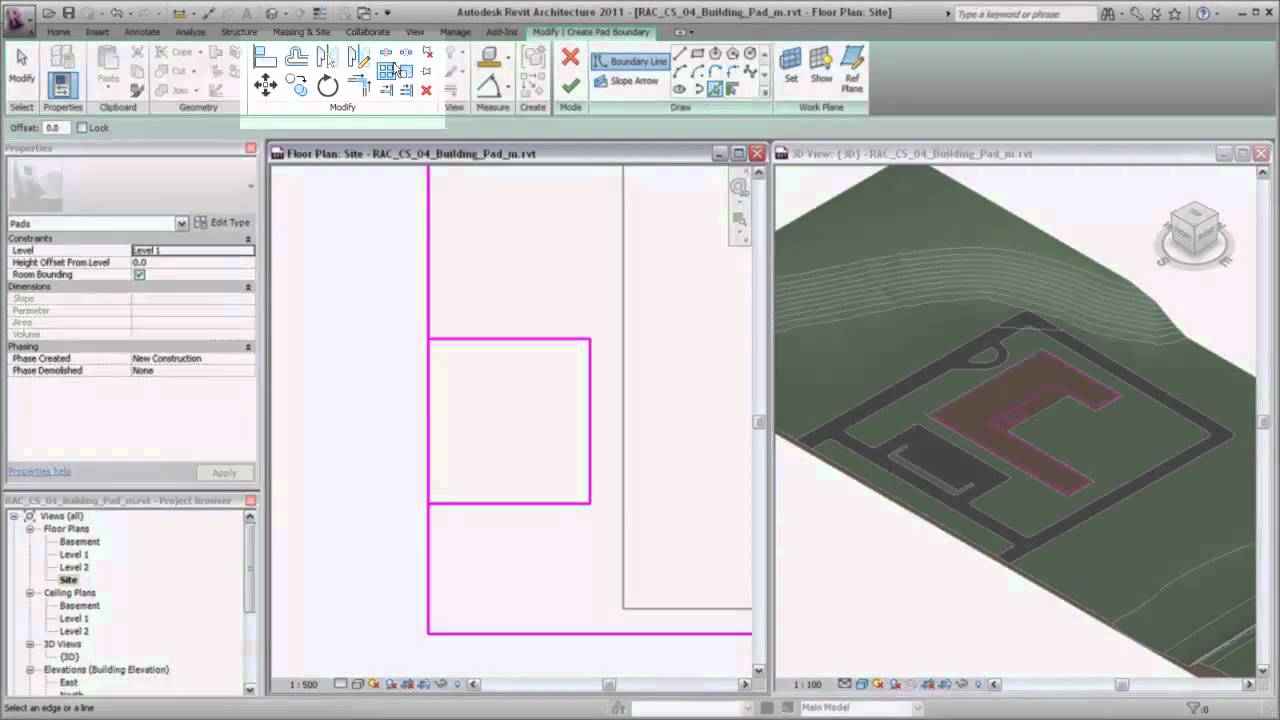
Task: Click the 3D View vertical scrollbar
Action: coord(1264,421)
